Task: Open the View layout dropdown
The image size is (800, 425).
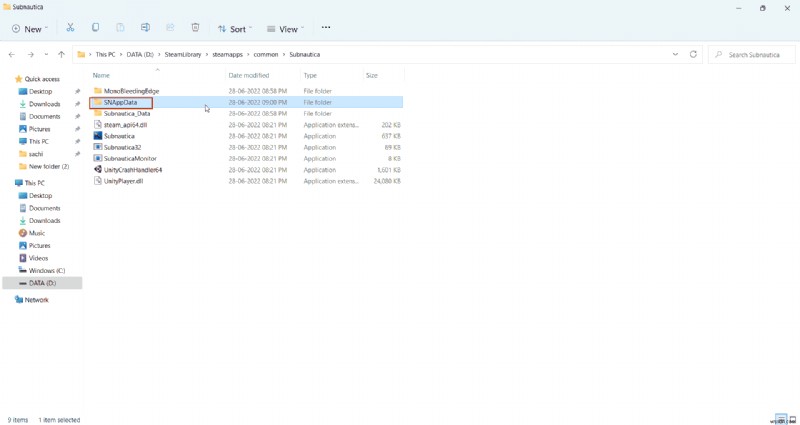Action: tap(286, 28)
